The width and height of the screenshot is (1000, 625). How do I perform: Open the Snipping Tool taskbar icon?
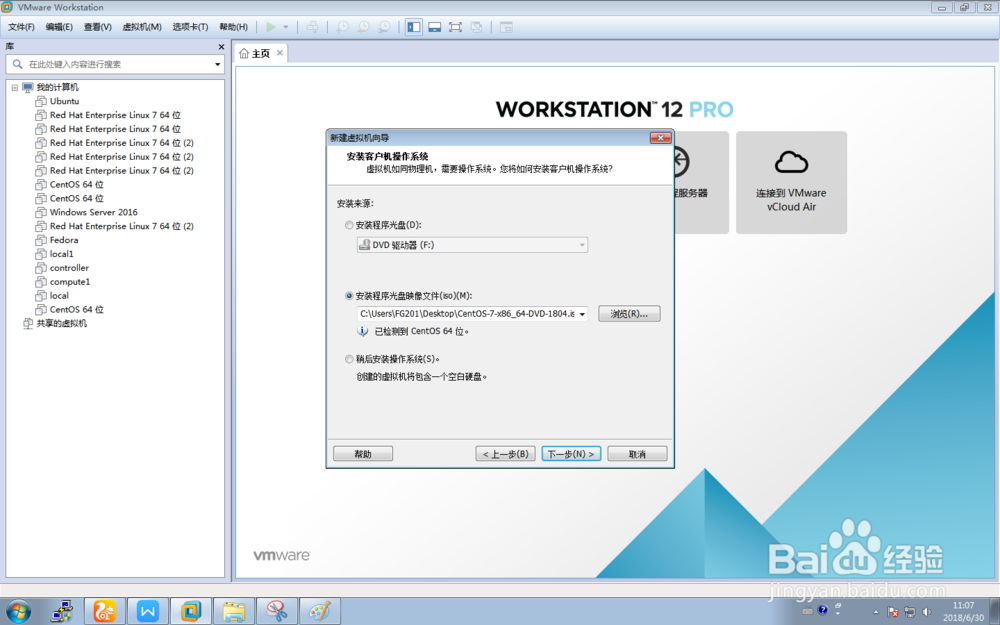[x=277, y=611]
